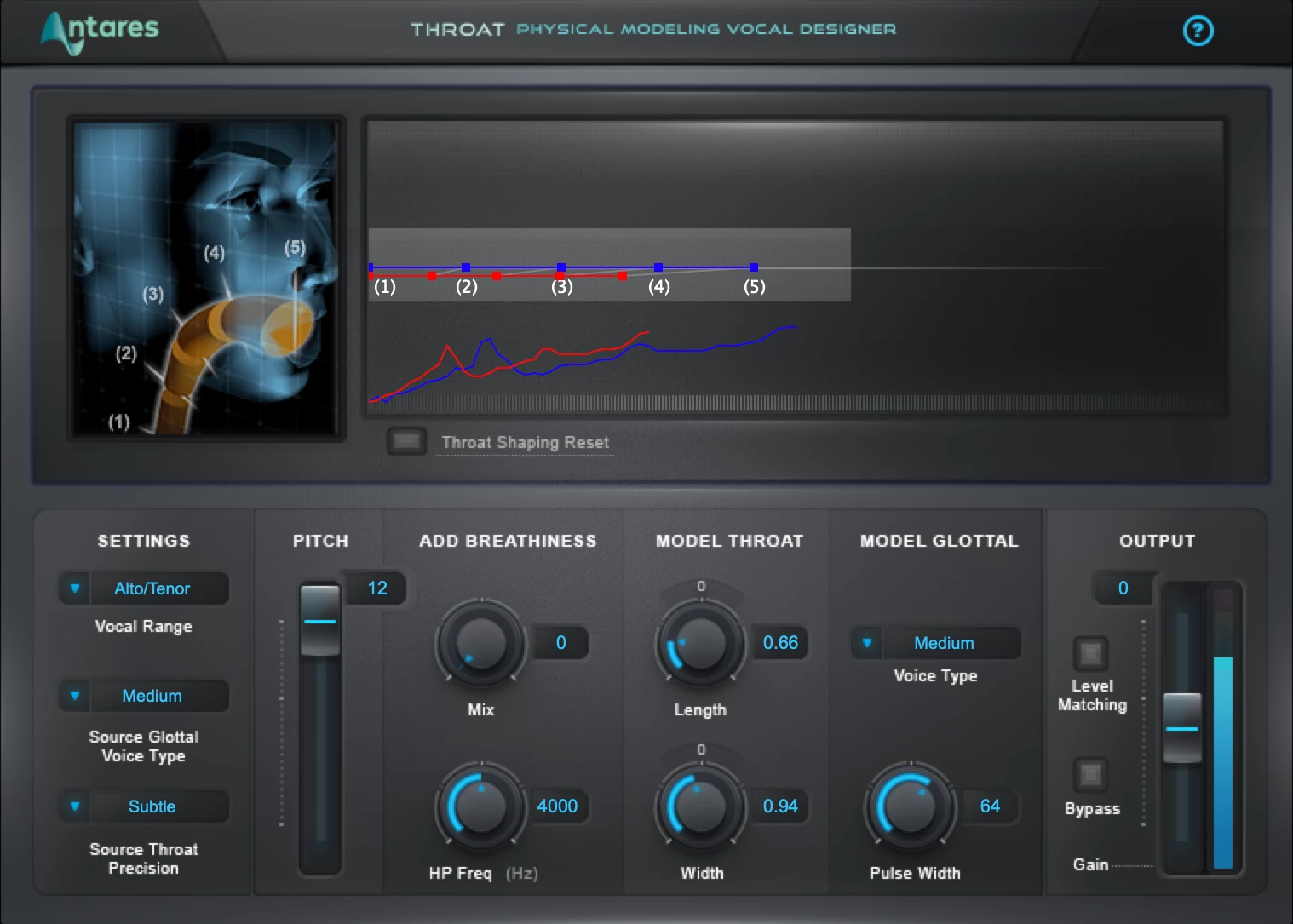This screenshot has width=1293, height=924.
Task: Click the Breathiness Mix knob
Action: [x=481, y=642]
